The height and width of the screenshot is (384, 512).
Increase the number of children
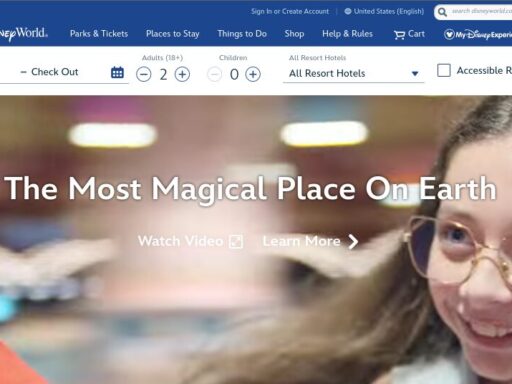point(253,74)
